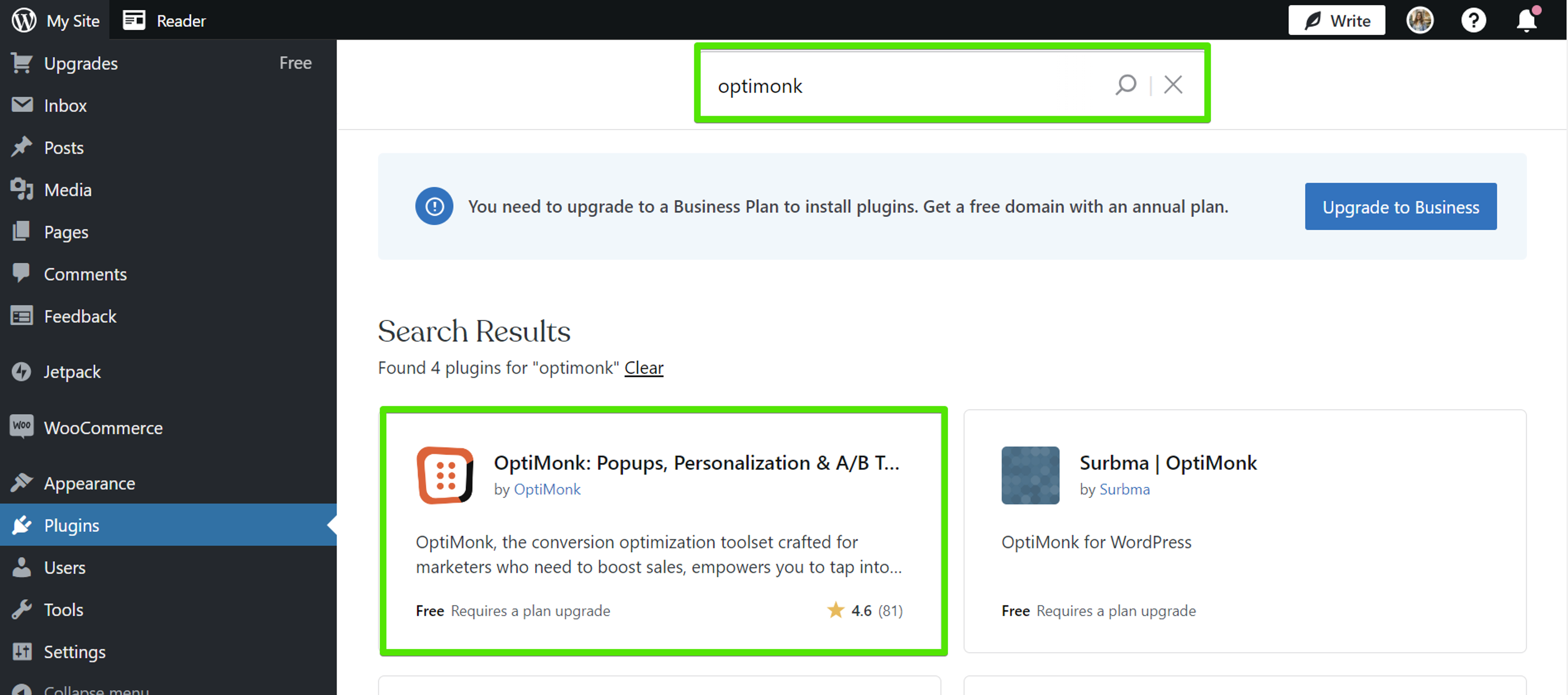The height and width of the screenshot is (695, 1568).
Task: Click the Jetpack lightning icon
Action: [x=22, y=371]
